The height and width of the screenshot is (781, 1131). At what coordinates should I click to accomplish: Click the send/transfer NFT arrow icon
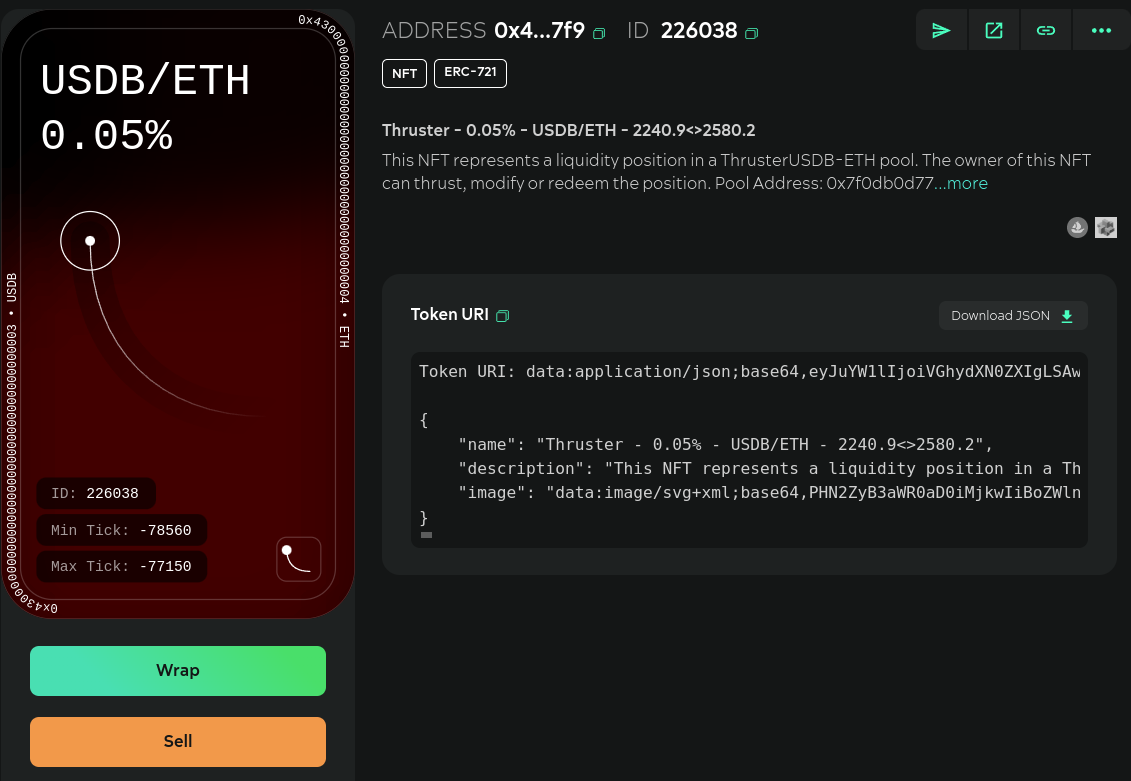point(941,30)
